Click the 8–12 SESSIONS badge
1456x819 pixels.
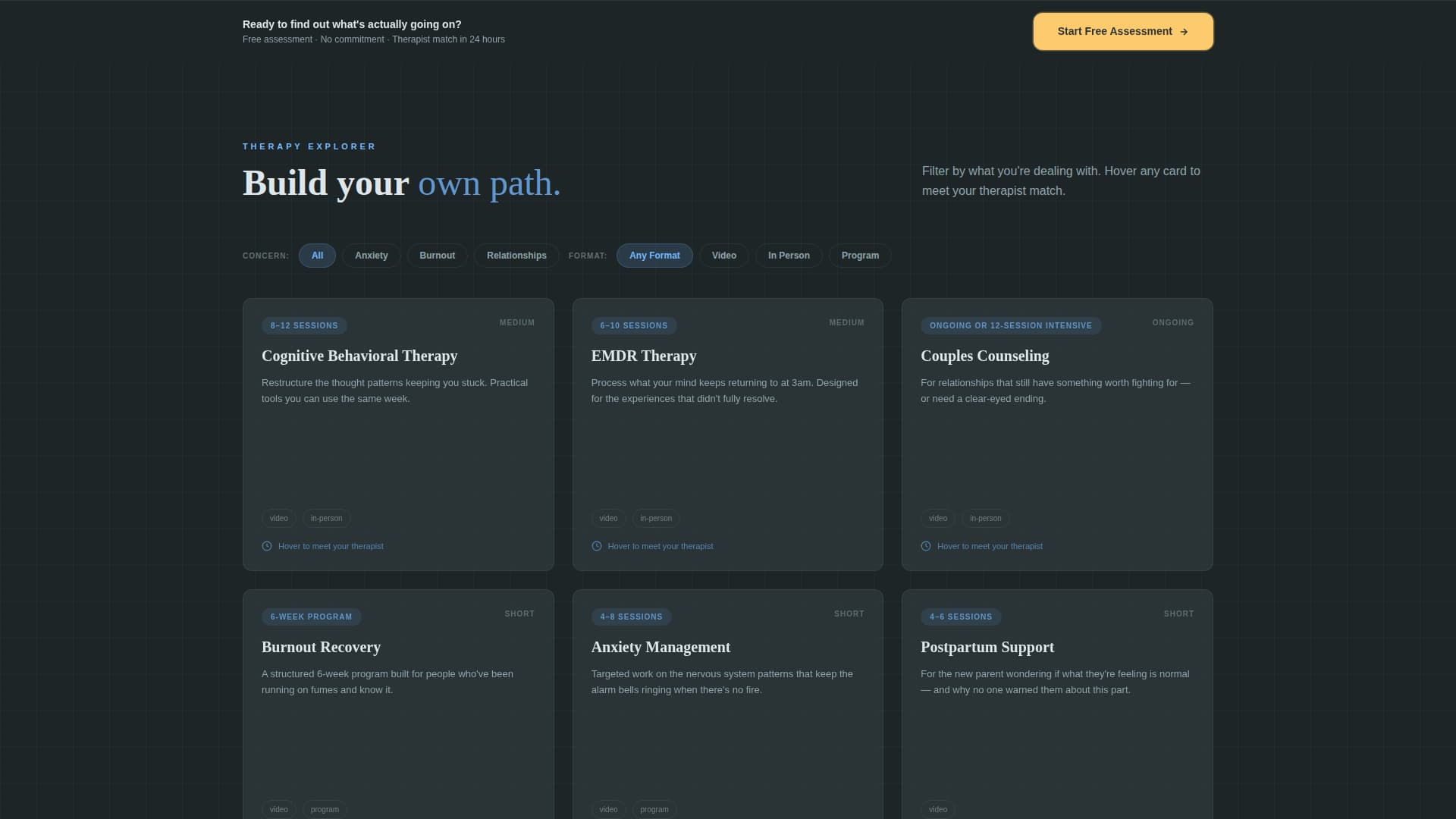[x=304, y=325]
